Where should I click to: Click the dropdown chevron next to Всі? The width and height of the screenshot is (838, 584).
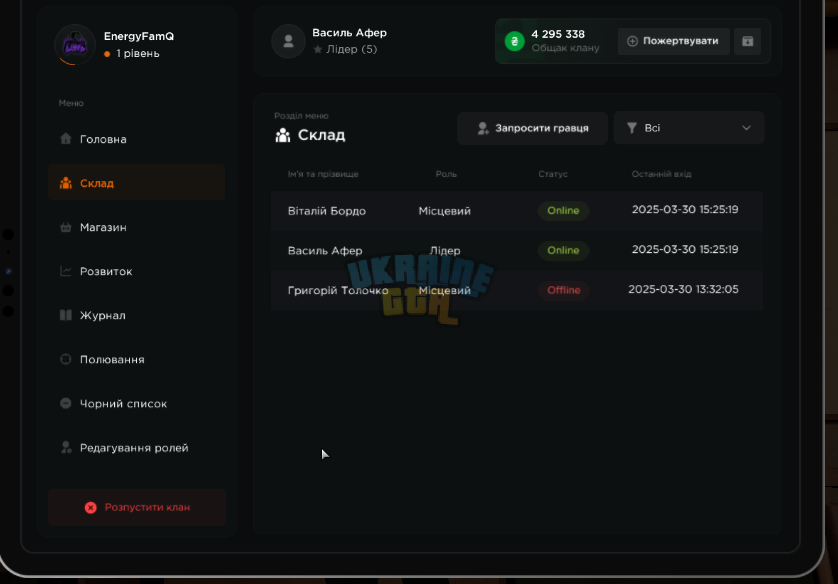pos(747,128)
